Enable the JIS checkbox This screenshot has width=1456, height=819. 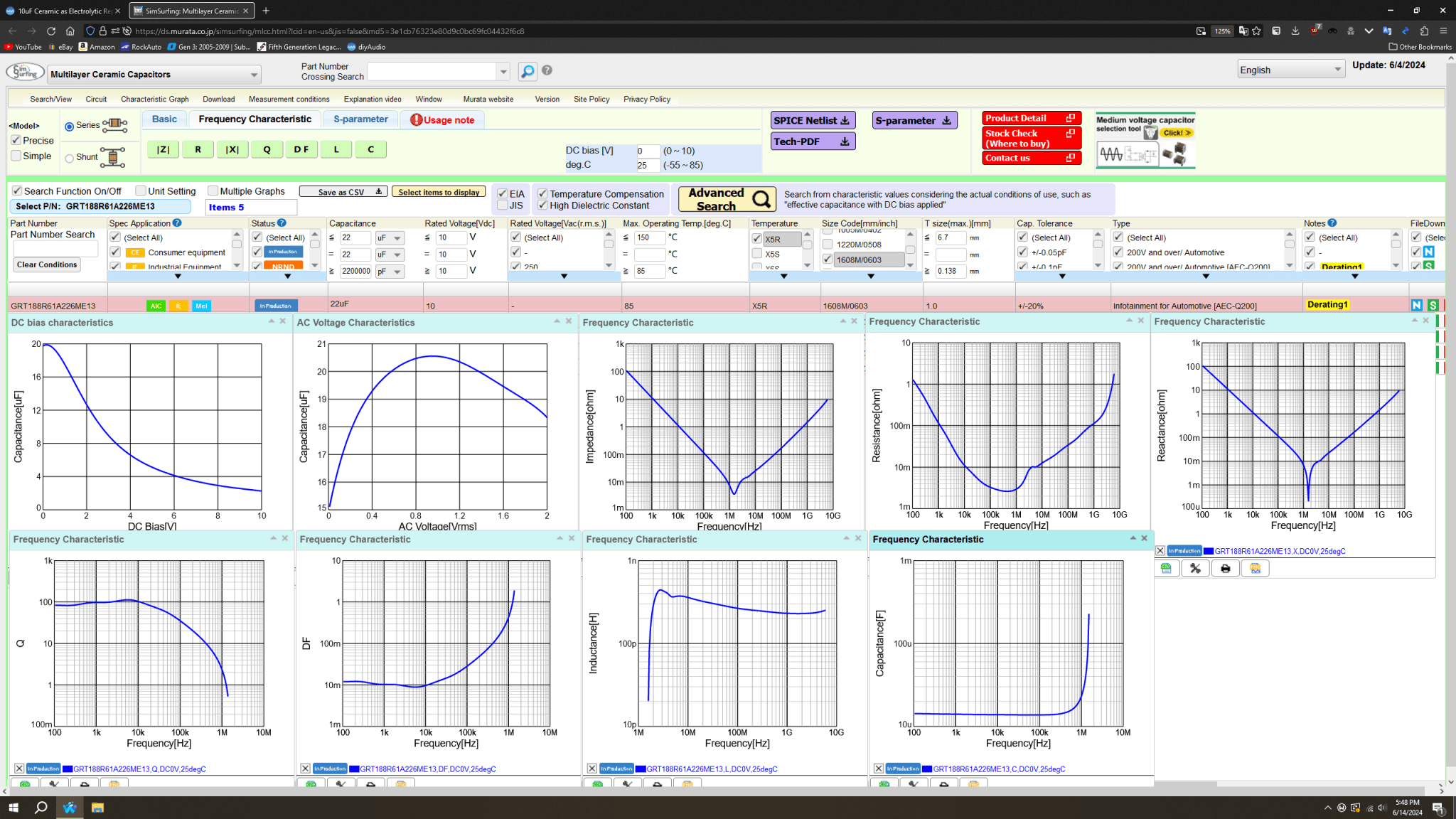(503, 205)
